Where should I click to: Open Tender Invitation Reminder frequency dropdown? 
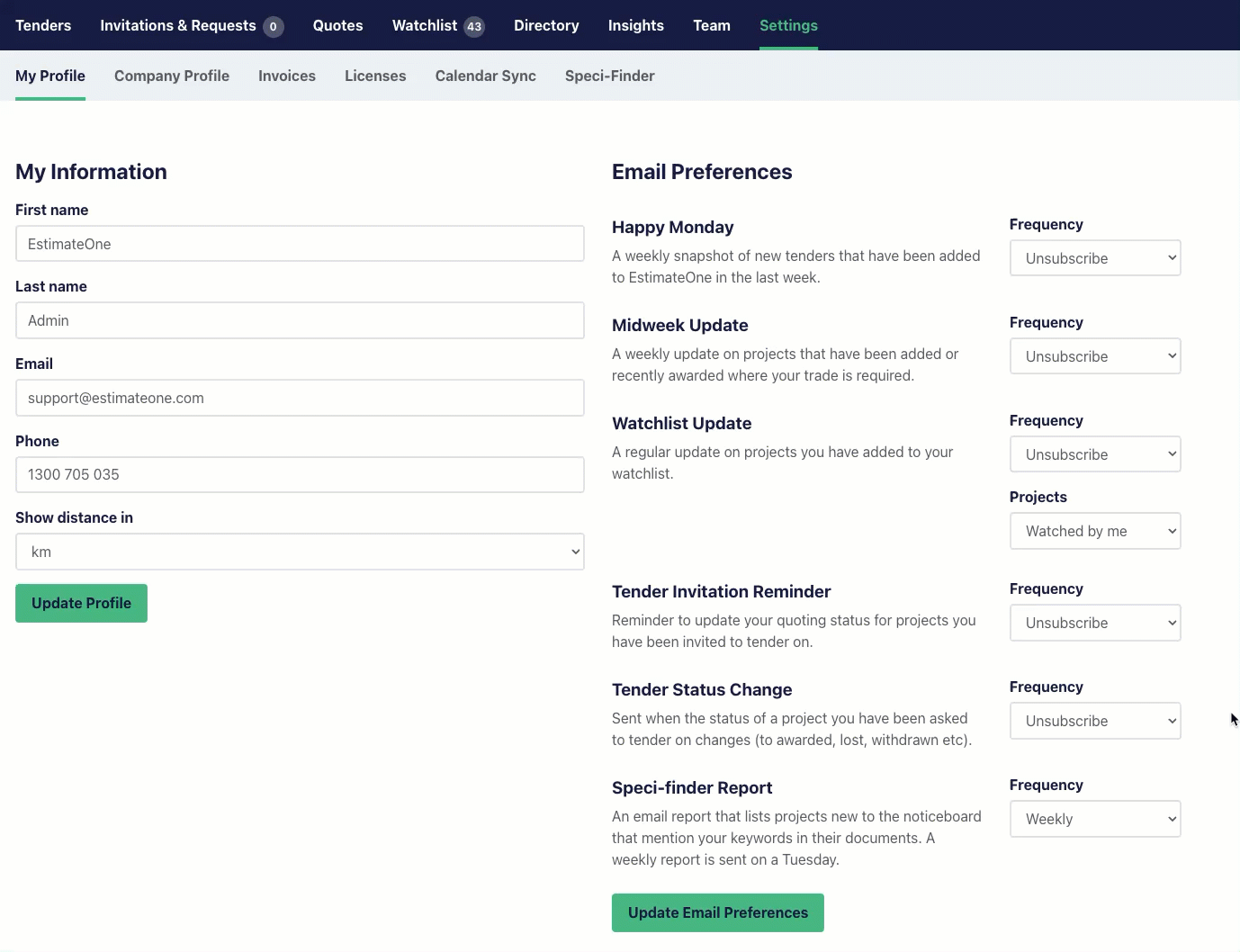point(1095,623)
